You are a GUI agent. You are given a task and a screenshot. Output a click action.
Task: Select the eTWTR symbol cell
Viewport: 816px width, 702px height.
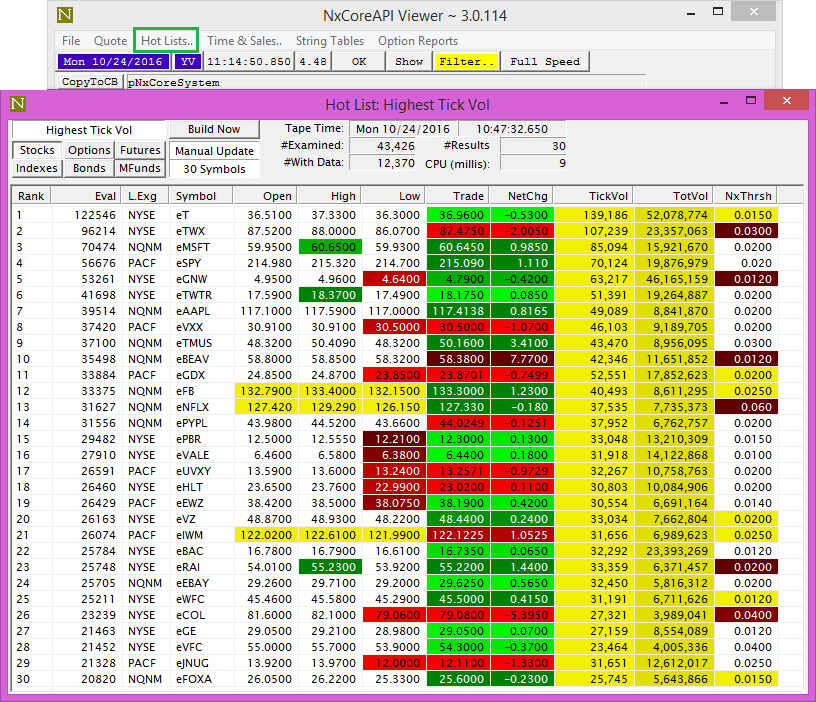[201, 295]
